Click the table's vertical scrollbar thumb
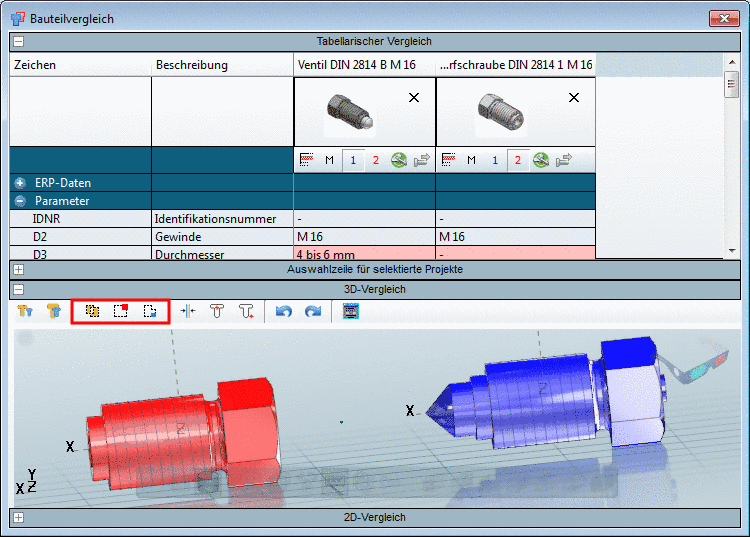The height and width of the screenshot is (537, 750). [x=731, y=84]
